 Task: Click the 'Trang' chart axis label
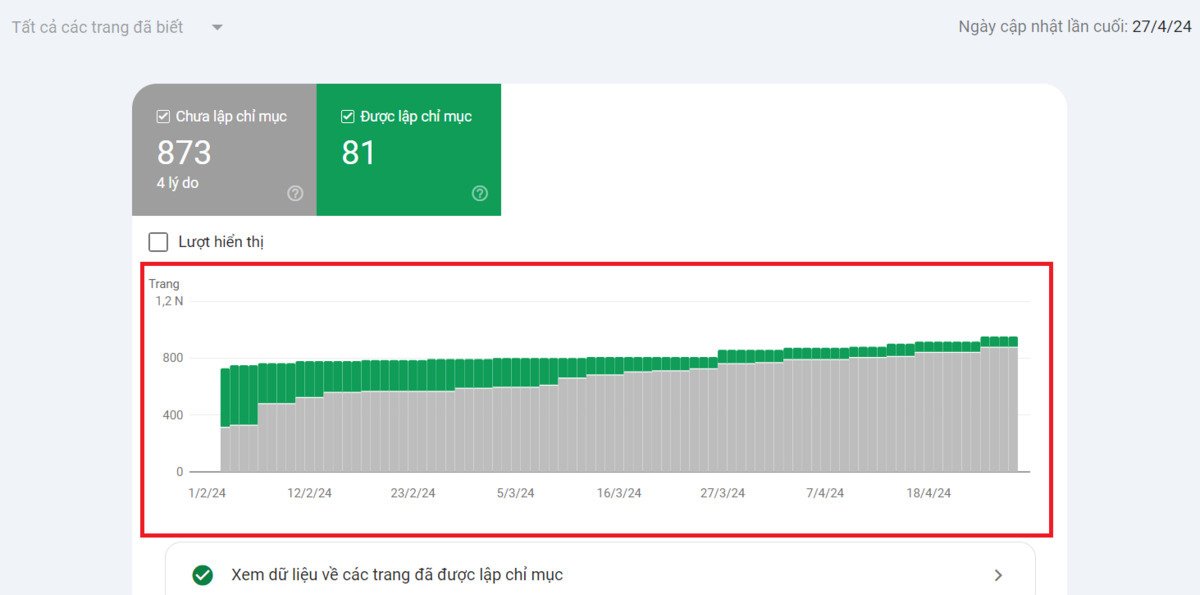(x=164, y=283)
